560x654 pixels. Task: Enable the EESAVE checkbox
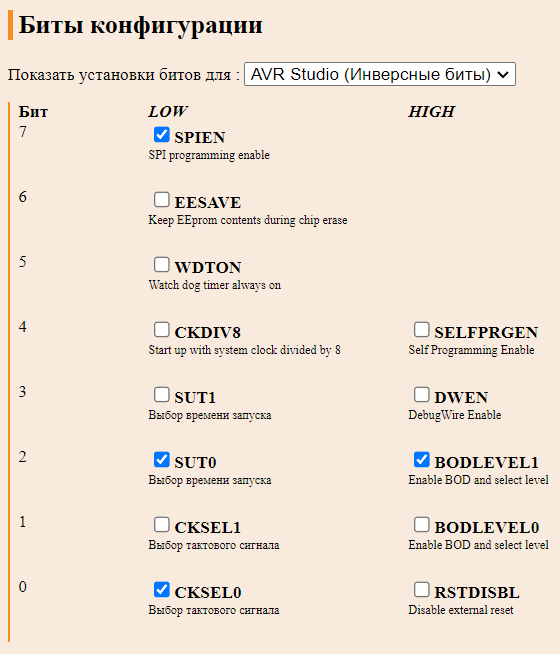pos(161,200)
